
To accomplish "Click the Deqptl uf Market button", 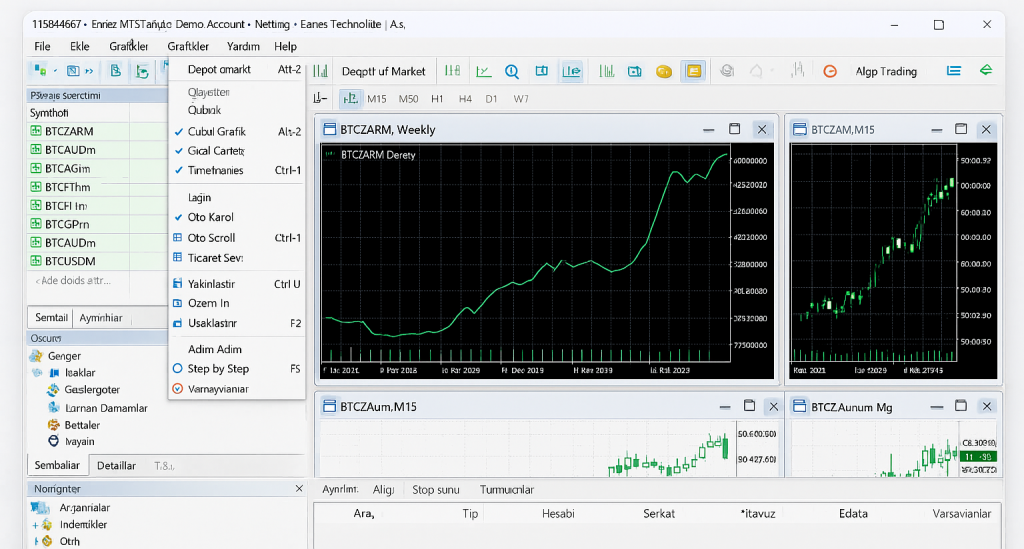I will (x=383, y=71).
